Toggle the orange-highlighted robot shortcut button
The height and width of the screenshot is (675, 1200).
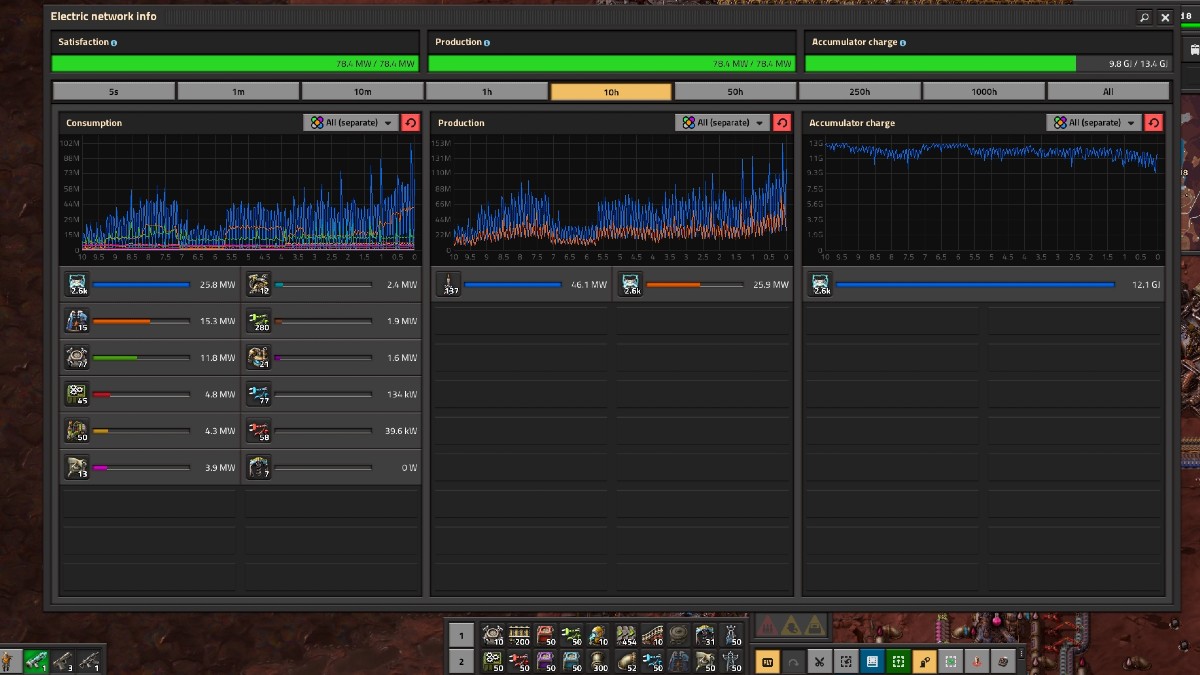[924, 661]
